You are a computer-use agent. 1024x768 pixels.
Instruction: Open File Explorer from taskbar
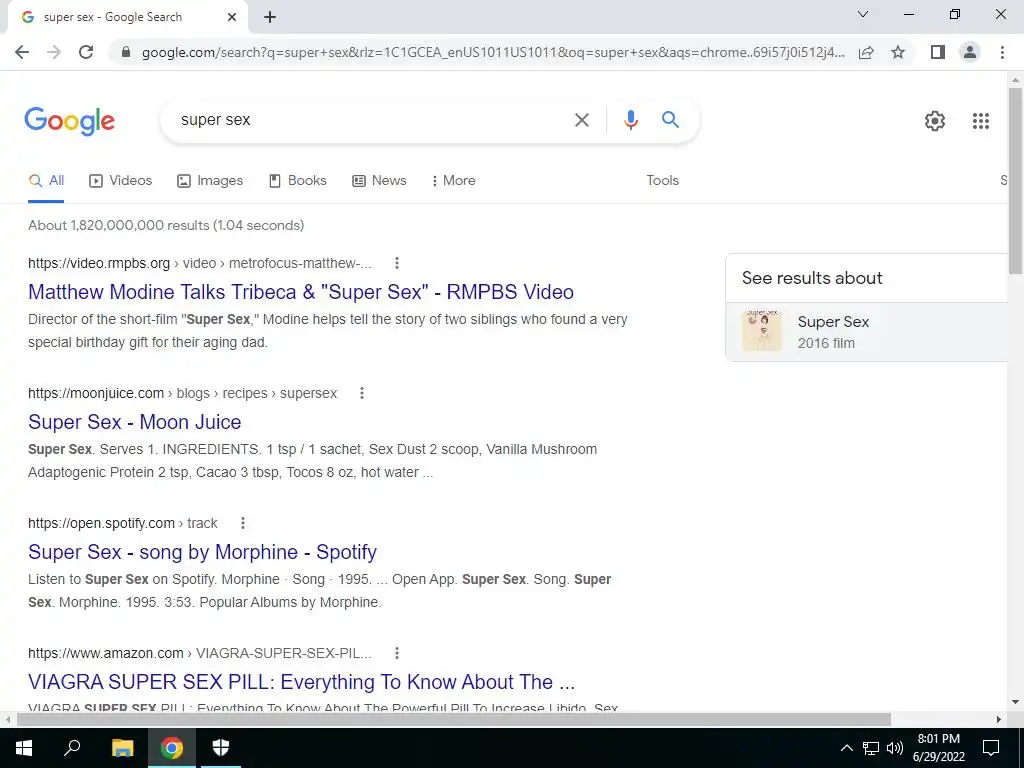[122, 748]
